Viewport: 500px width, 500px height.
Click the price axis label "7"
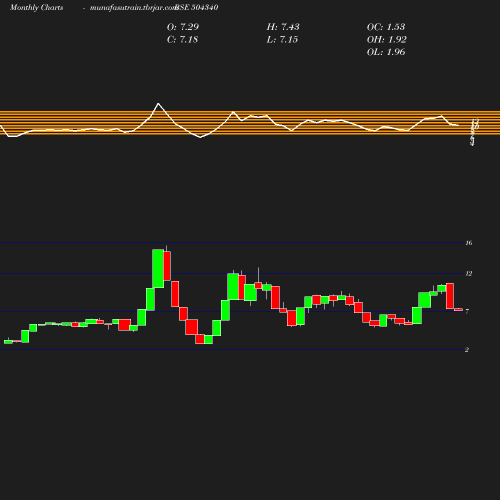coord(467,312)
